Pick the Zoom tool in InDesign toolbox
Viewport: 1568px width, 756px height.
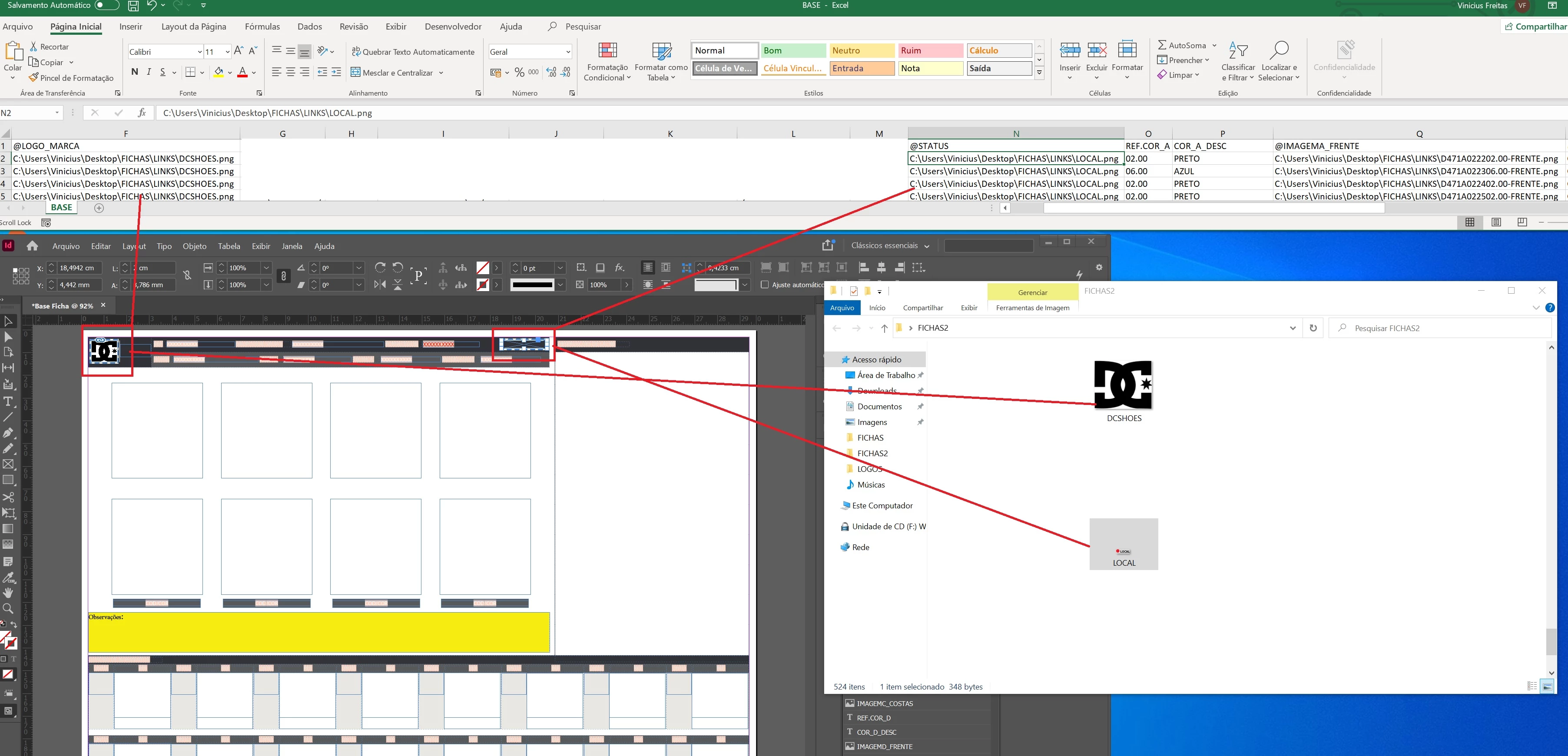[x=8, y=609]
